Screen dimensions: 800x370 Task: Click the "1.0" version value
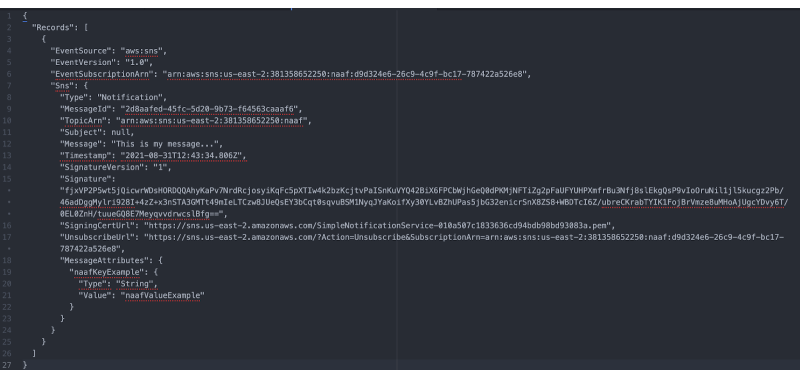pos(138,62)
